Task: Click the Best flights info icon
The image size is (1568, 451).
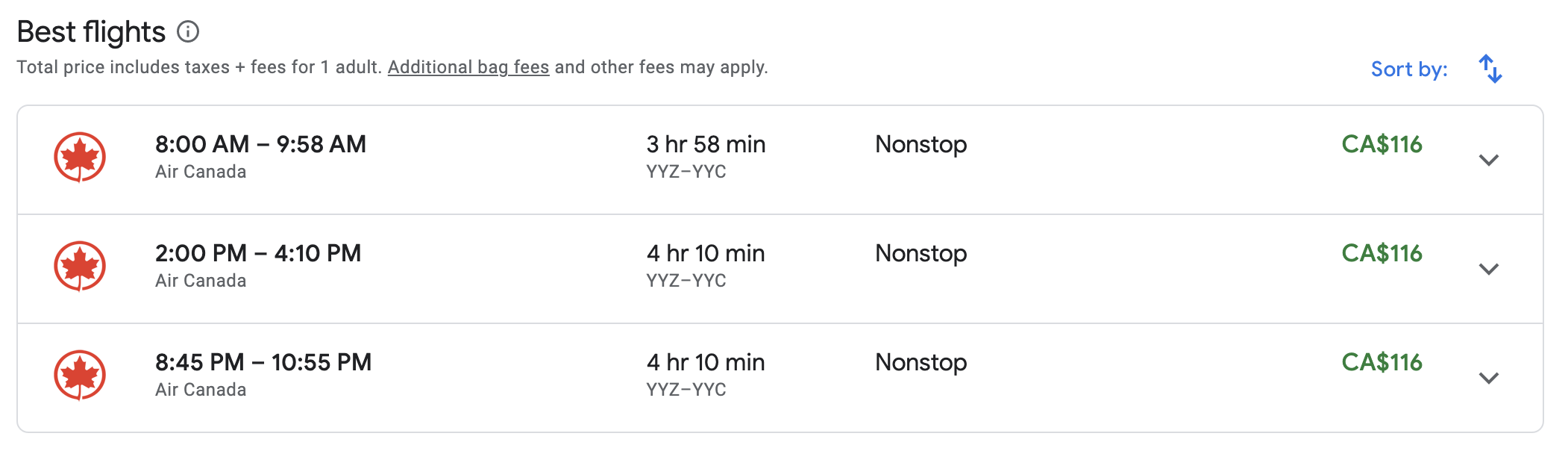Action: [188, 31]
